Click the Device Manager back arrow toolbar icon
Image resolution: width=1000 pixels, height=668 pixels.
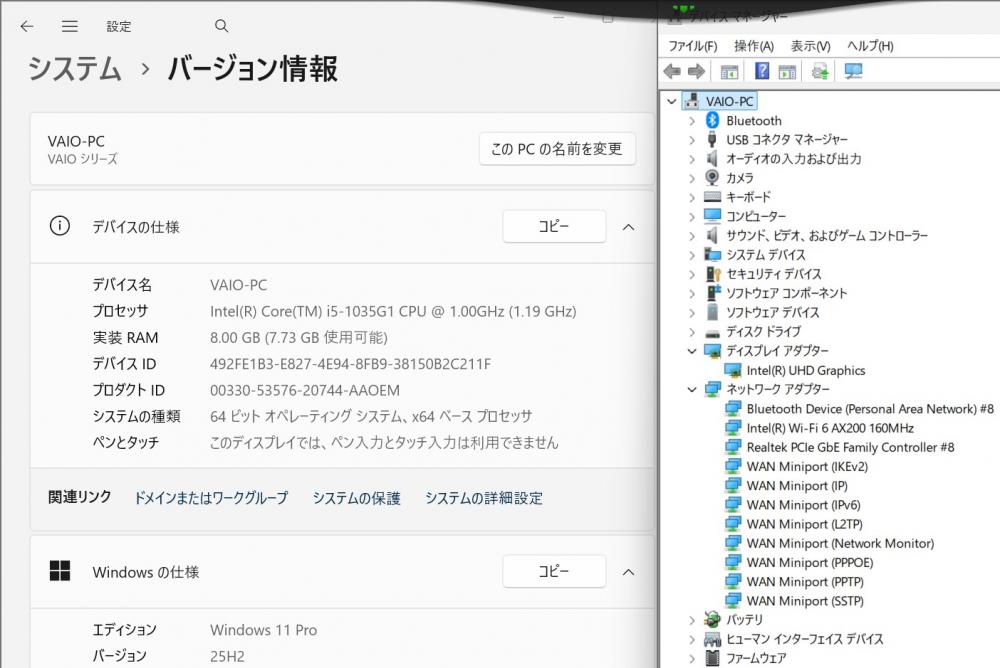[x=672, y=71]
